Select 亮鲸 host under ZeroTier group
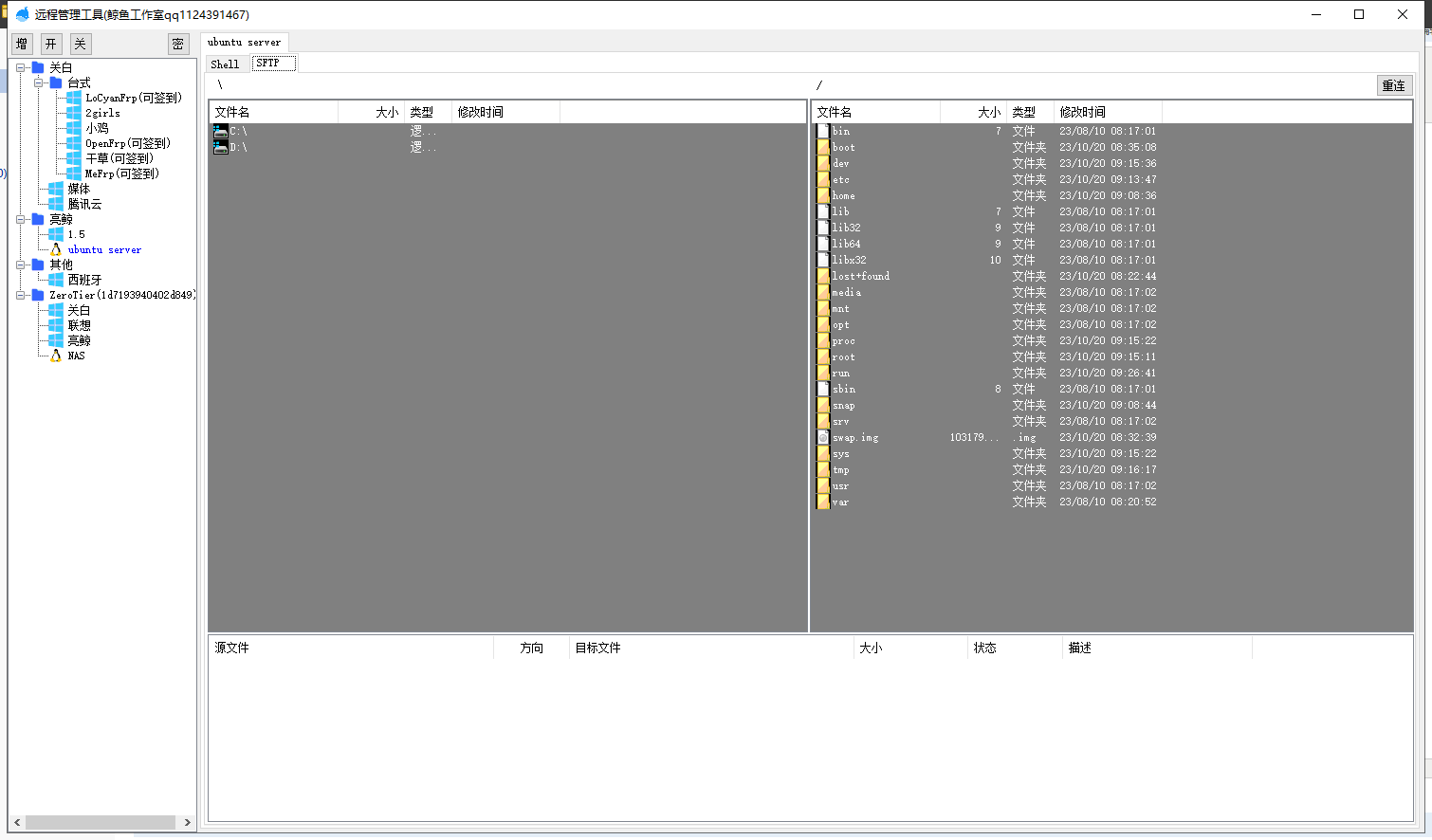The image size is (1432, 840). pos(79,340)
